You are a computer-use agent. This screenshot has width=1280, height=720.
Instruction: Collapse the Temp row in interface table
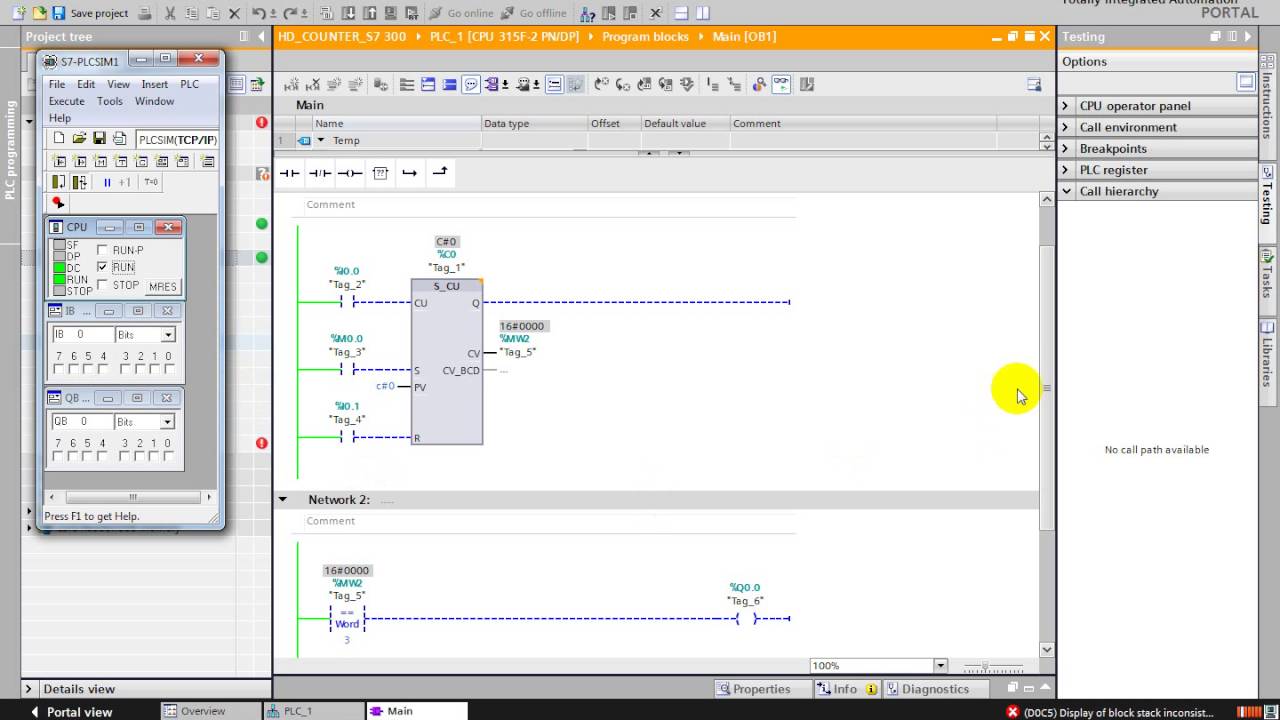click(x=321, y=141)
